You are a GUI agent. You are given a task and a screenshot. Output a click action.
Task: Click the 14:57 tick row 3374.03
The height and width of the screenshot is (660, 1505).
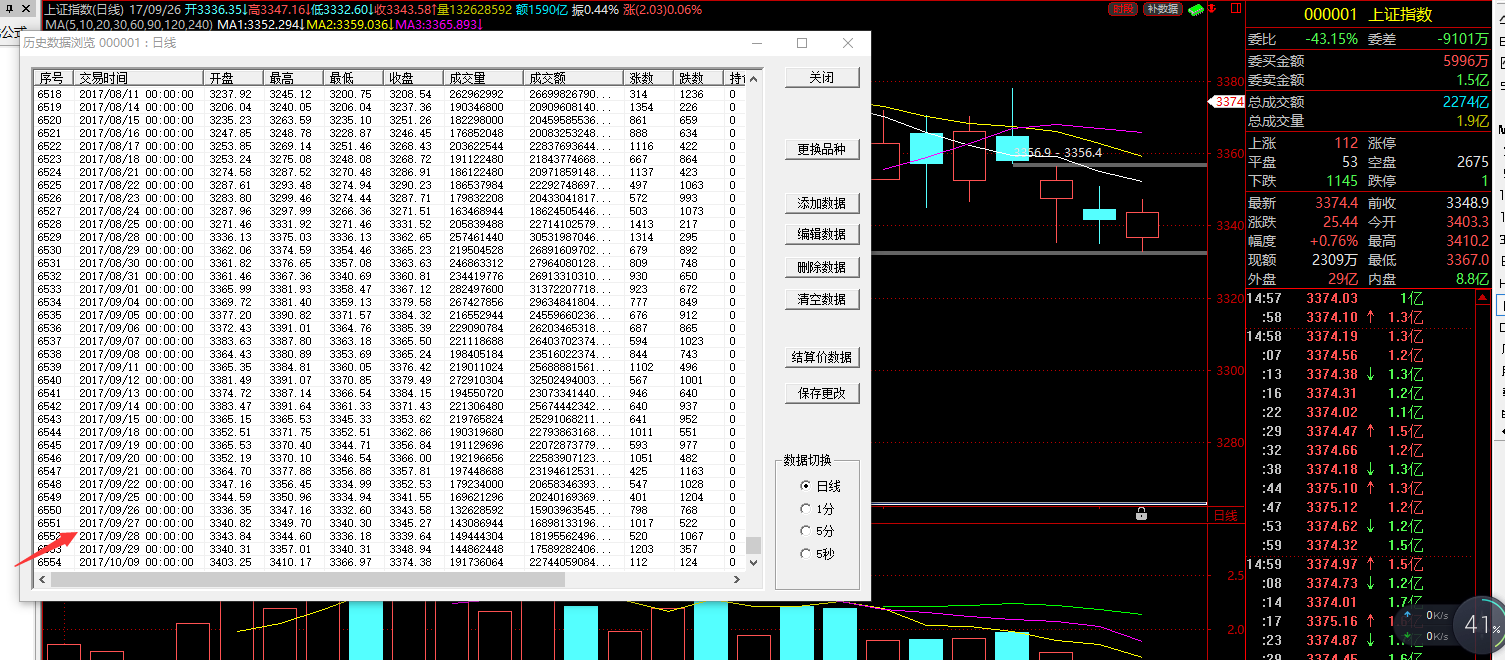[x=1360, y=298]
